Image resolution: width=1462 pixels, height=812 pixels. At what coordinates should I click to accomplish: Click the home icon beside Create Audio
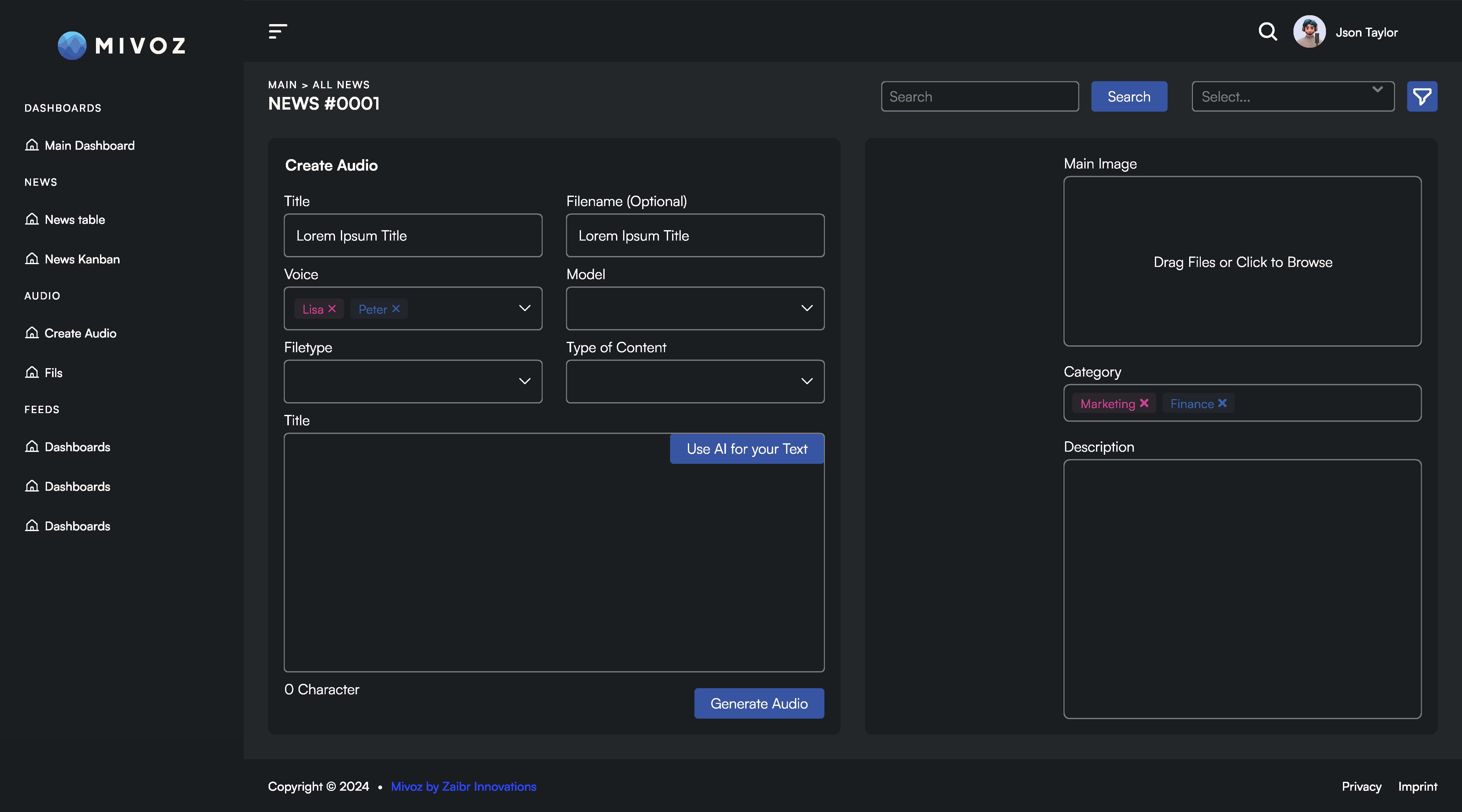pos(32,332)
